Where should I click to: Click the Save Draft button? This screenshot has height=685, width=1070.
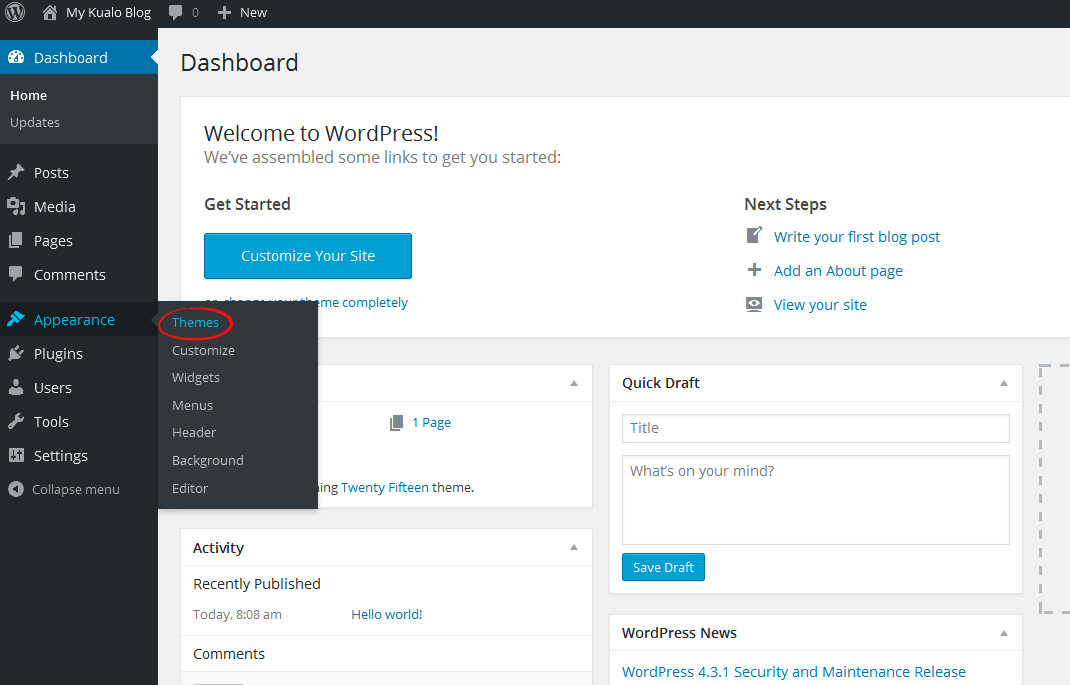point(663,567)
